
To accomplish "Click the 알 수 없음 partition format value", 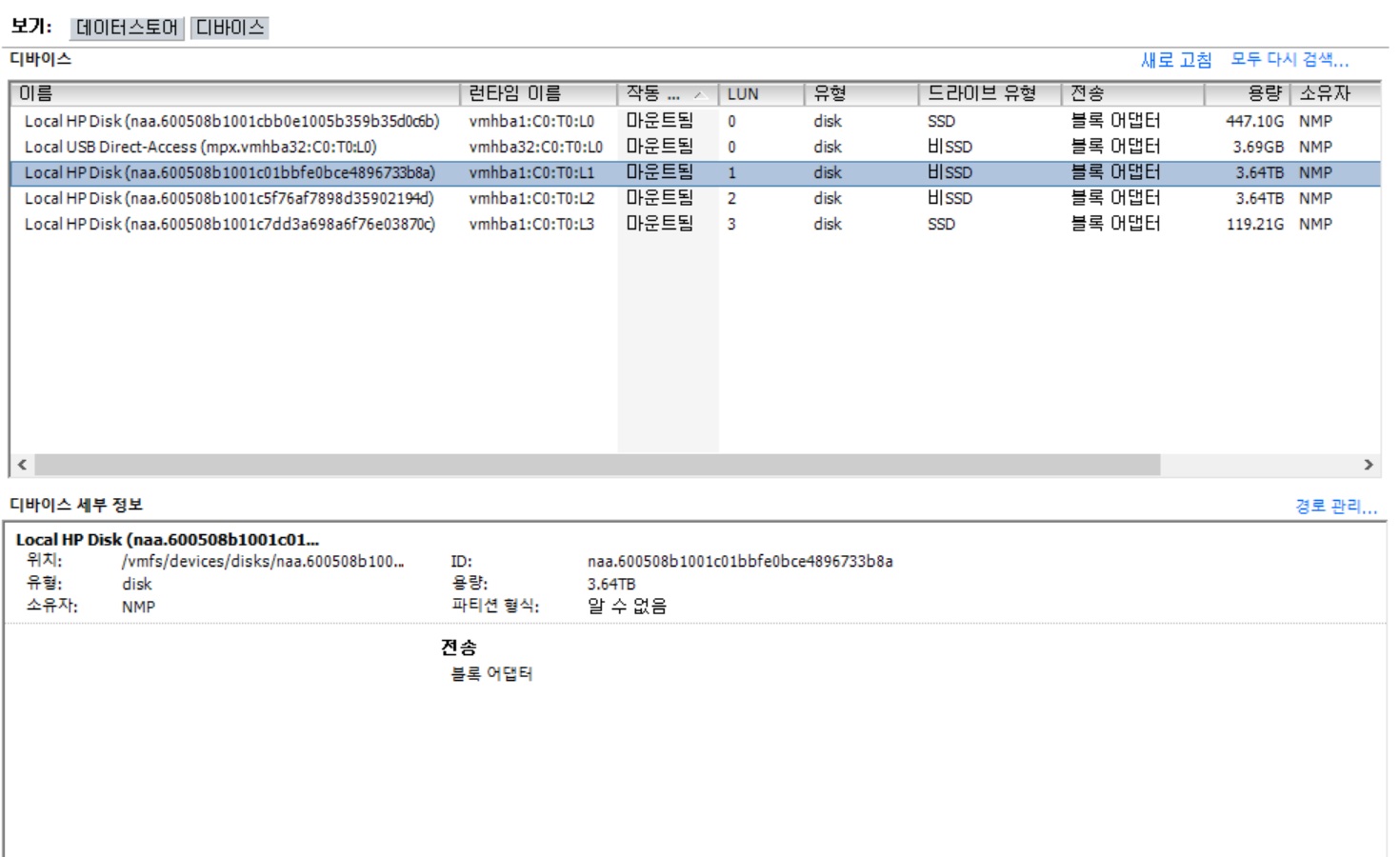I will pyautogui.click(x=627, y=607).
